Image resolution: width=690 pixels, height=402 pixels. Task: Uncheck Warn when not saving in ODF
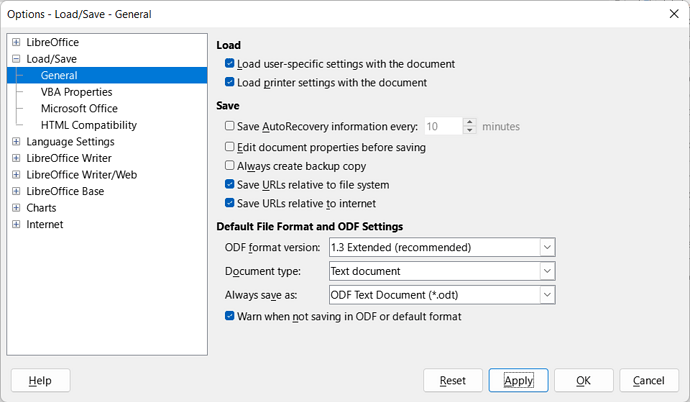[229, 316]
